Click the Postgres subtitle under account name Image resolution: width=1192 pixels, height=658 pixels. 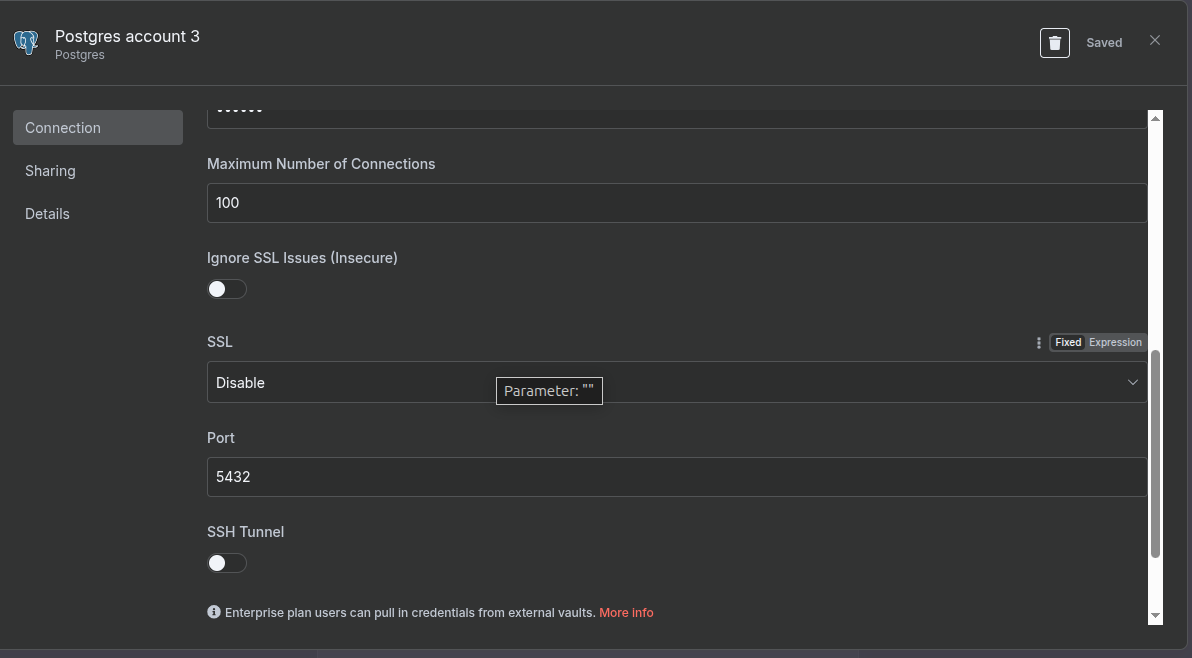pos(80,55)
